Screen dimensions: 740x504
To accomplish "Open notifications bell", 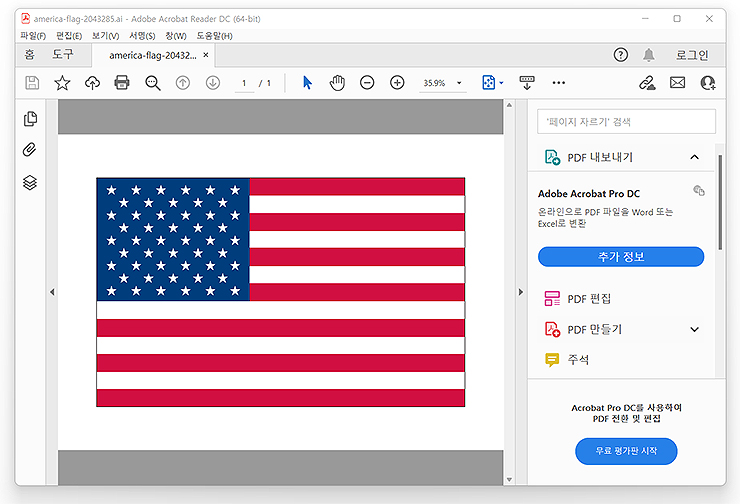I will (x=649, y=55).
